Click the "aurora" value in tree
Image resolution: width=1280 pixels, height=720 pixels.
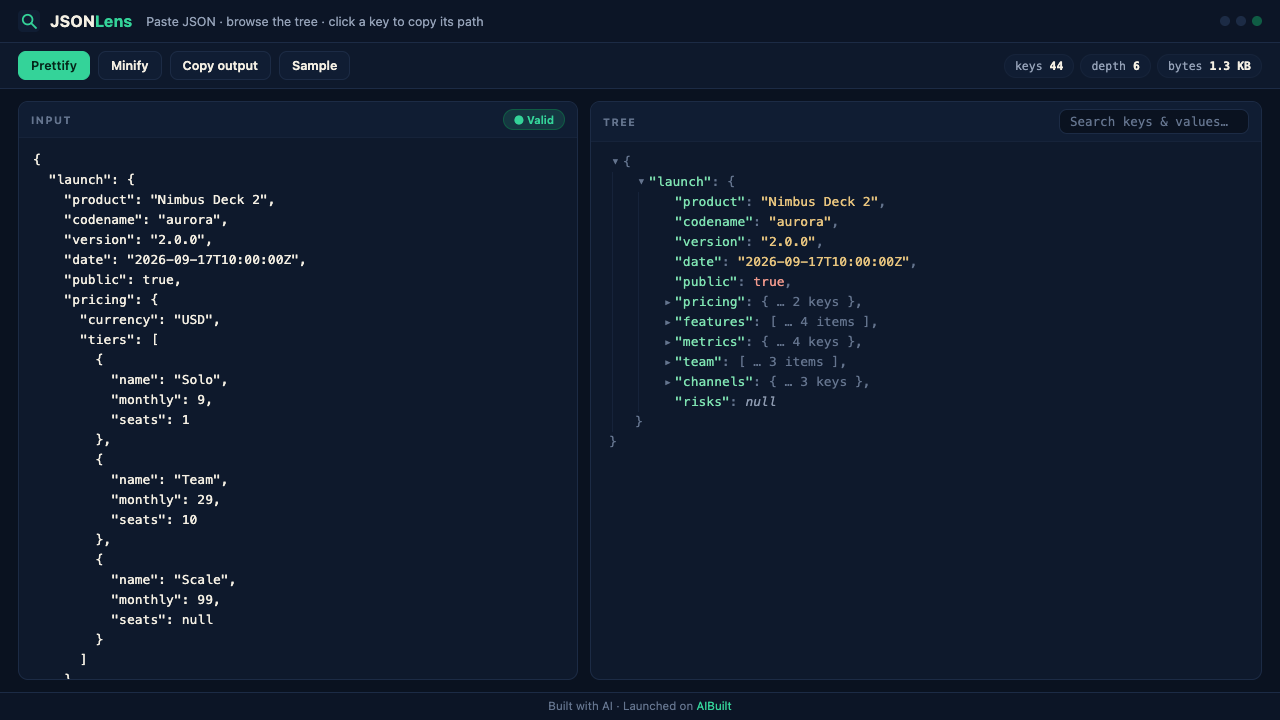point(800,221)
